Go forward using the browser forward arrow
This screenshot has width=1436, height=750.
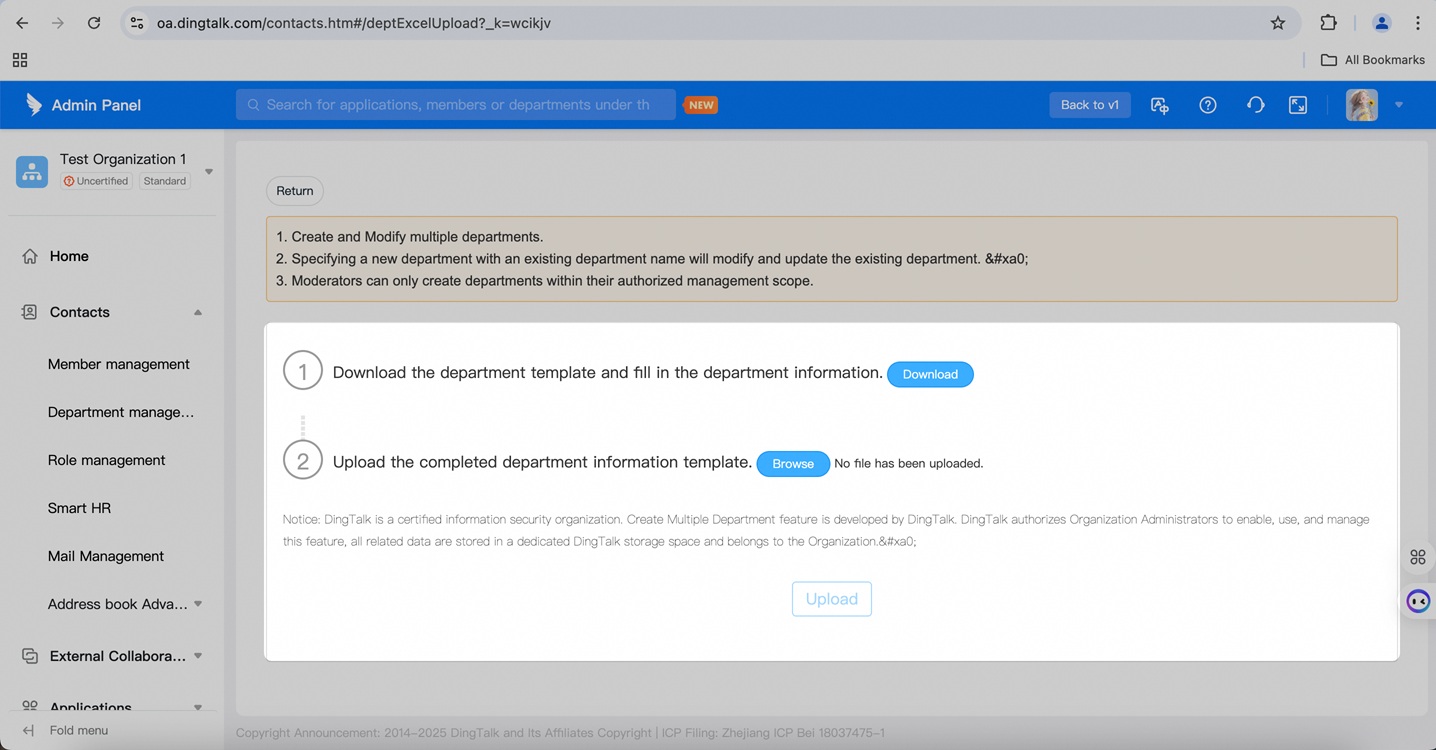pyautogui.click(x=58, y=23)
